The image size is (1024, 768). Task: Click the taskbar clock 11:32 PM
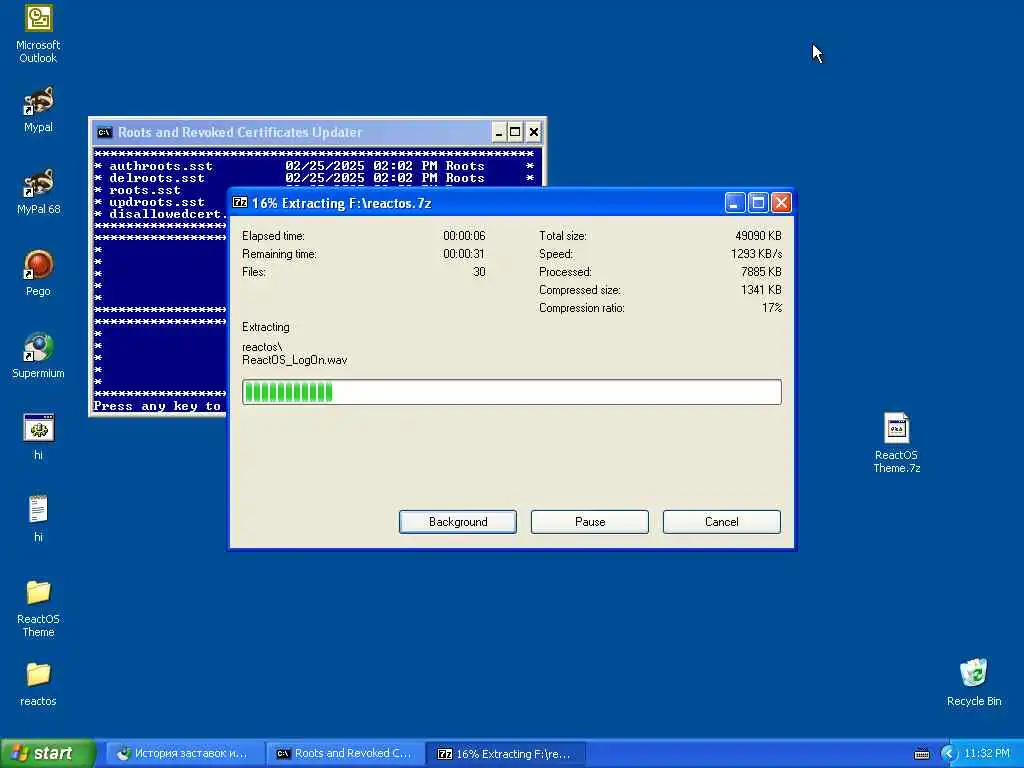pos(987,754)
